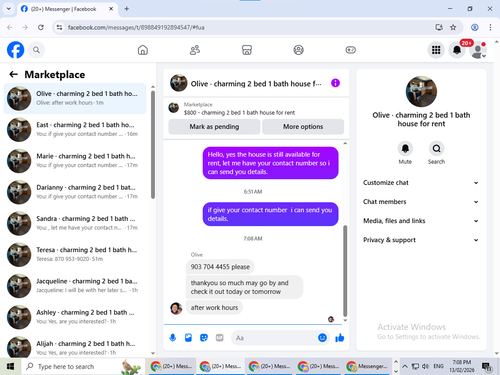Screen dimensions: 500x375
Task: Click the Mark as pending button
Action: [214, 127]
